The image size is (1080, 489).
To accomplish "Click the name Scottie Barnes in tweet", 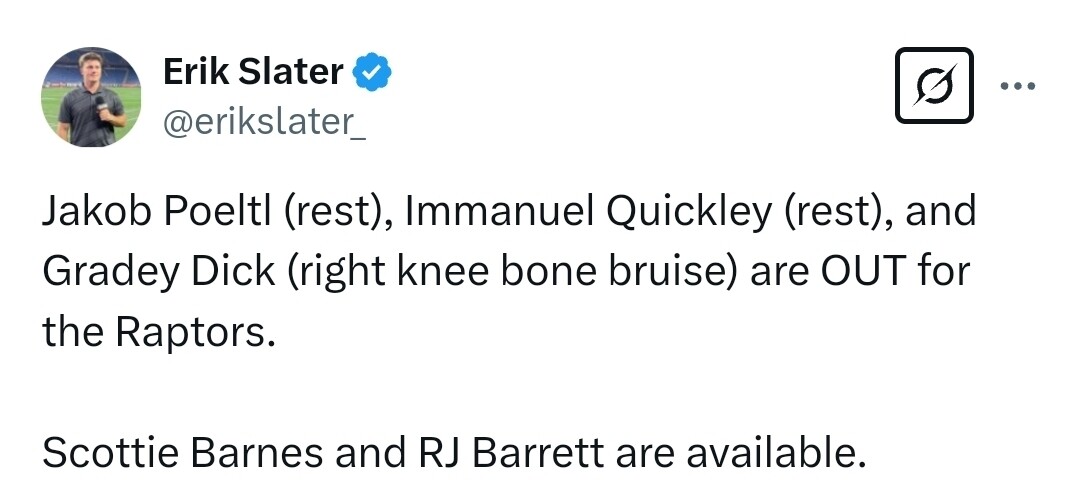I will coord(182,453).
